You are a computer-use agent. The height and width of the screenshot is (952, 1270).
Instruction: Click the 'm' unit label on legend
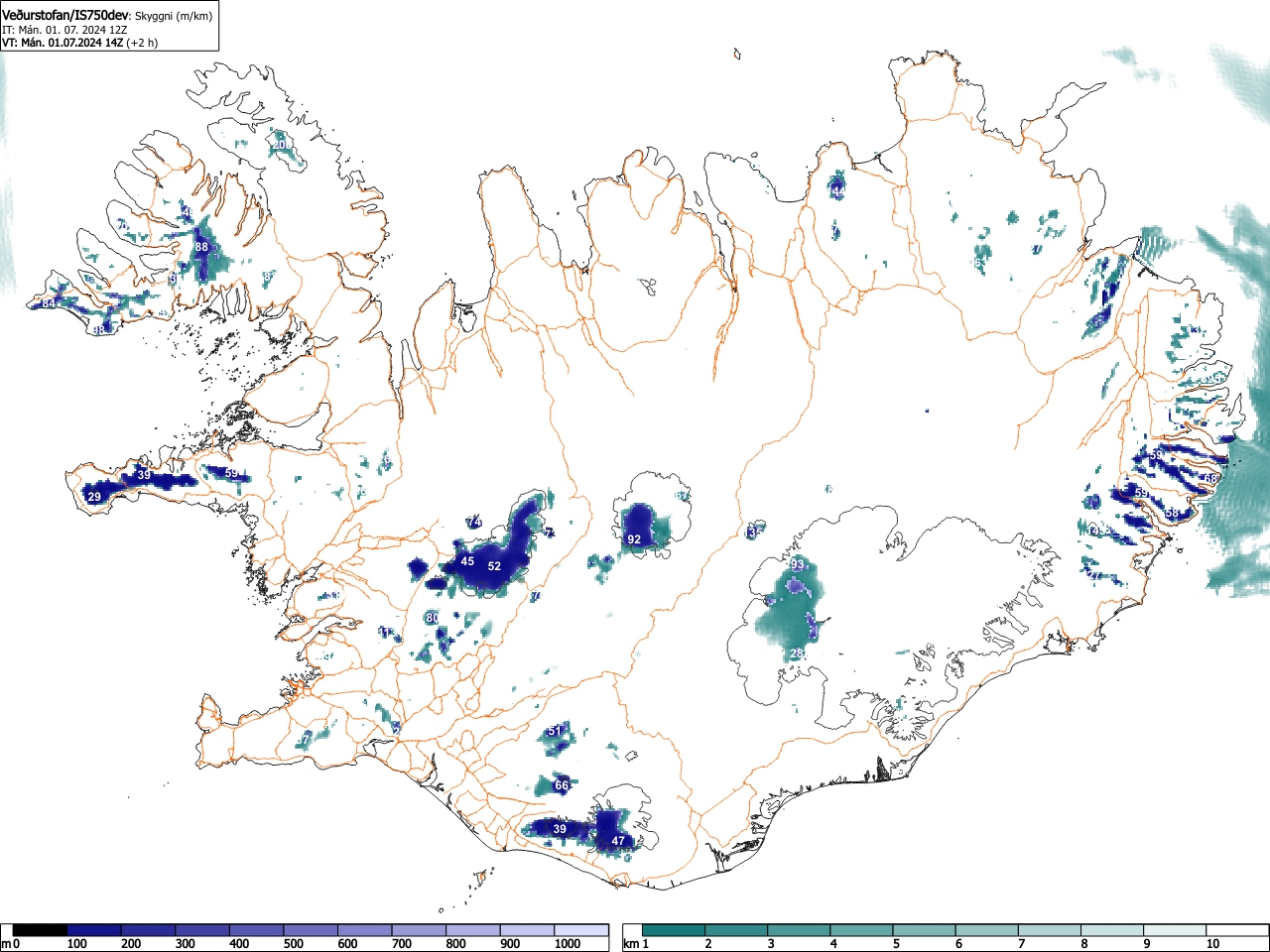pos(7,945)
